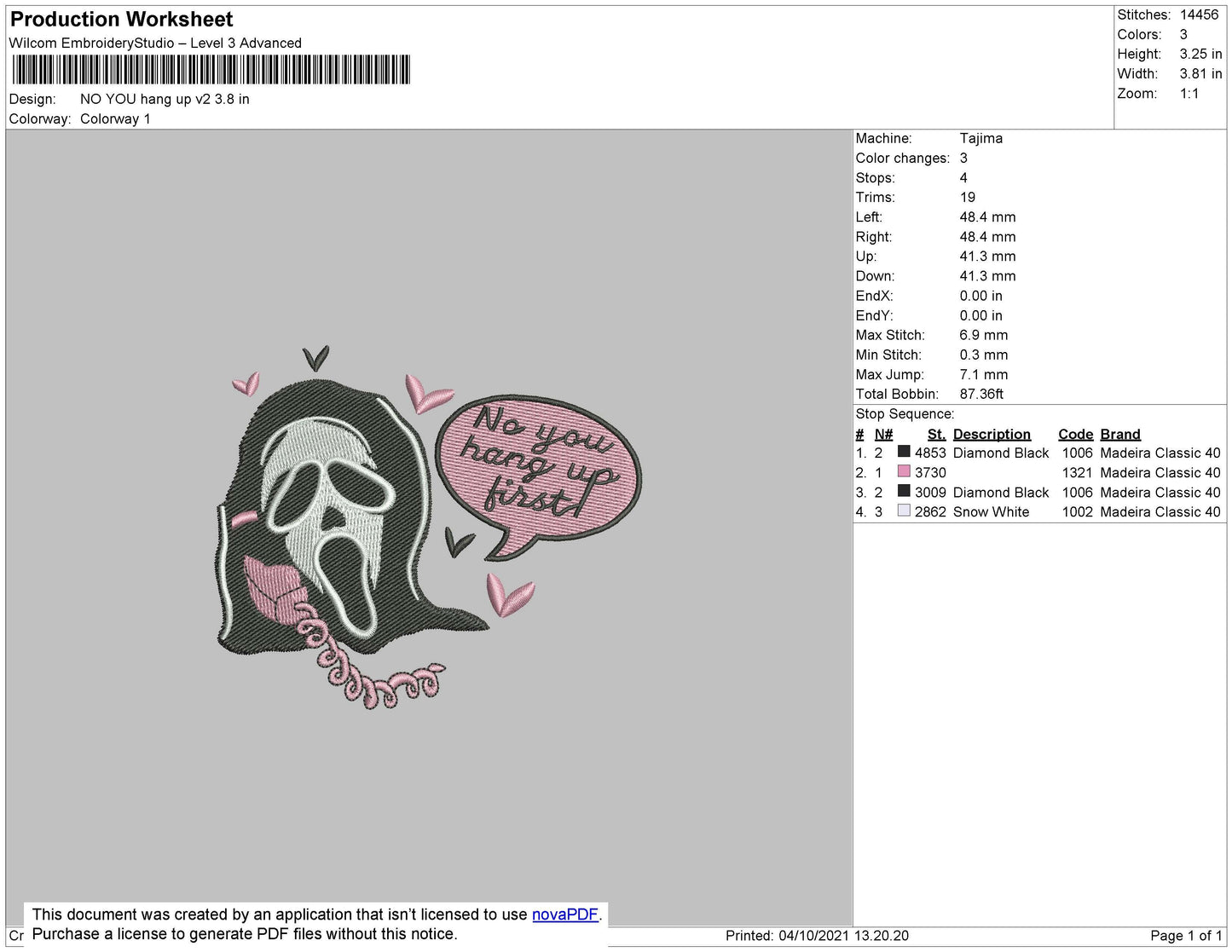Click the stitches count '14456'

[1199, 15]
